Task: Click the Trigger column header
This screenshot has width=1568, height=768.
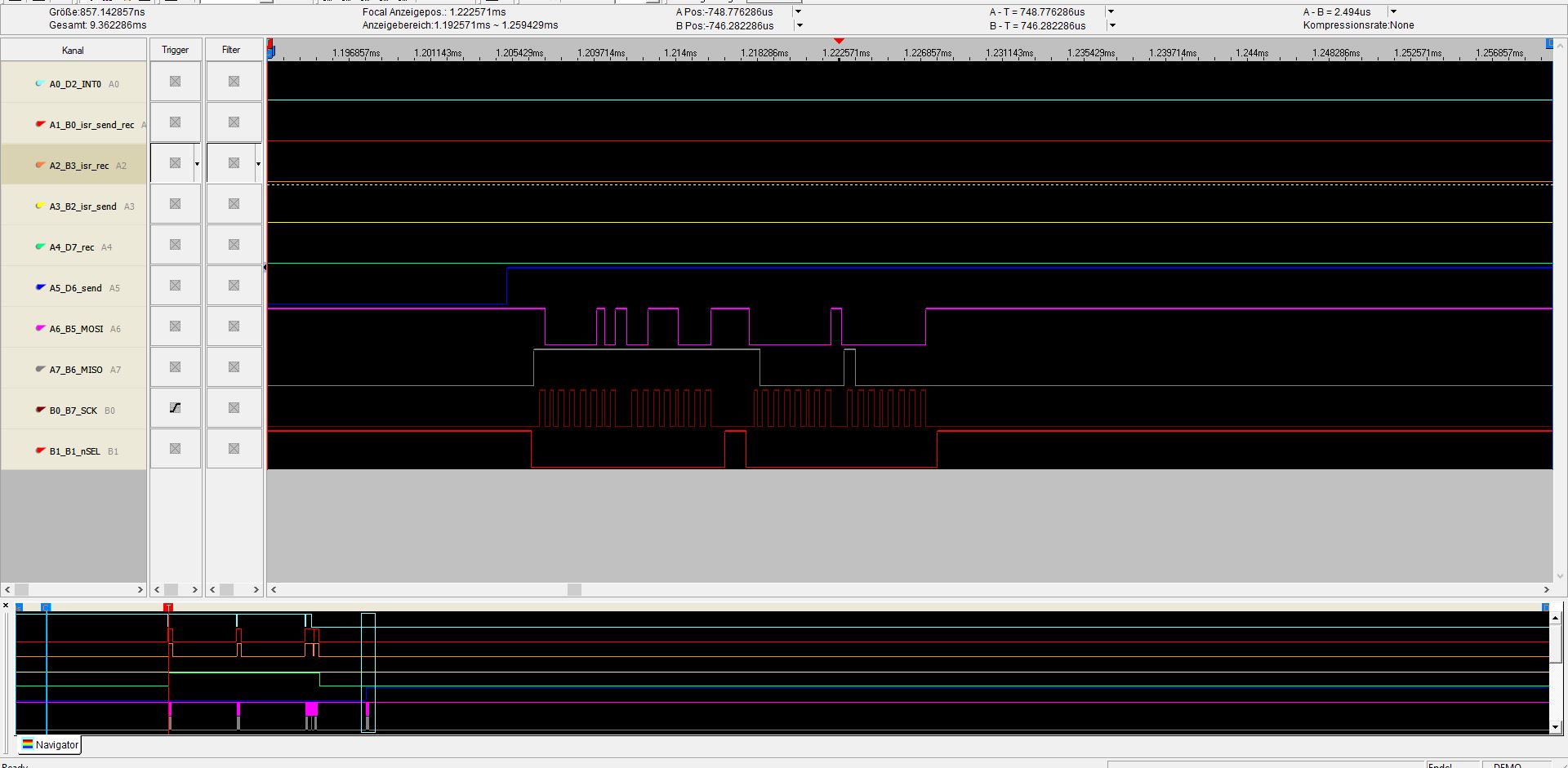Action: point(175,50)
